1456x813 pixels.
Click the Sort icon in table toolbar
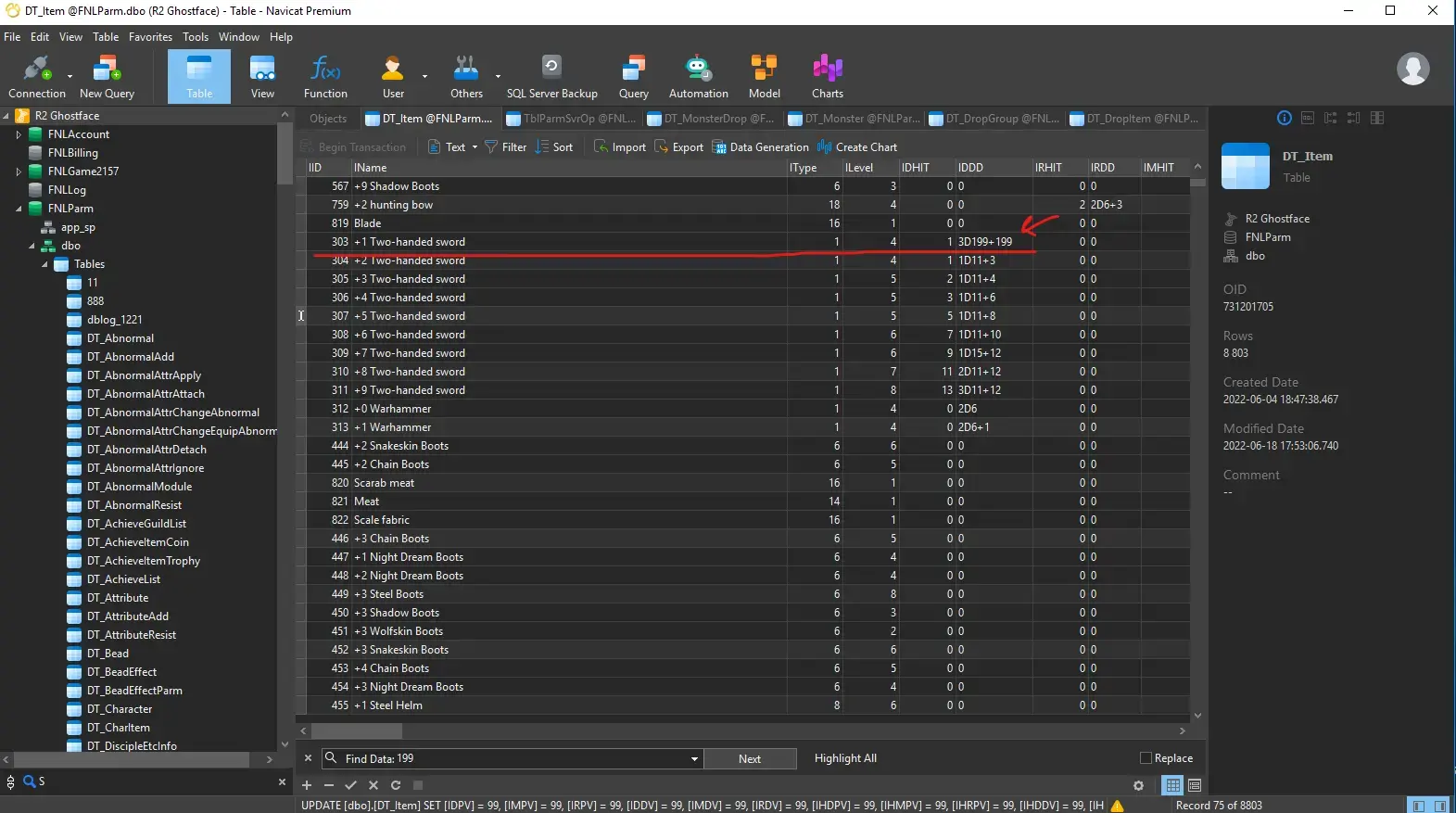(553, 146)
